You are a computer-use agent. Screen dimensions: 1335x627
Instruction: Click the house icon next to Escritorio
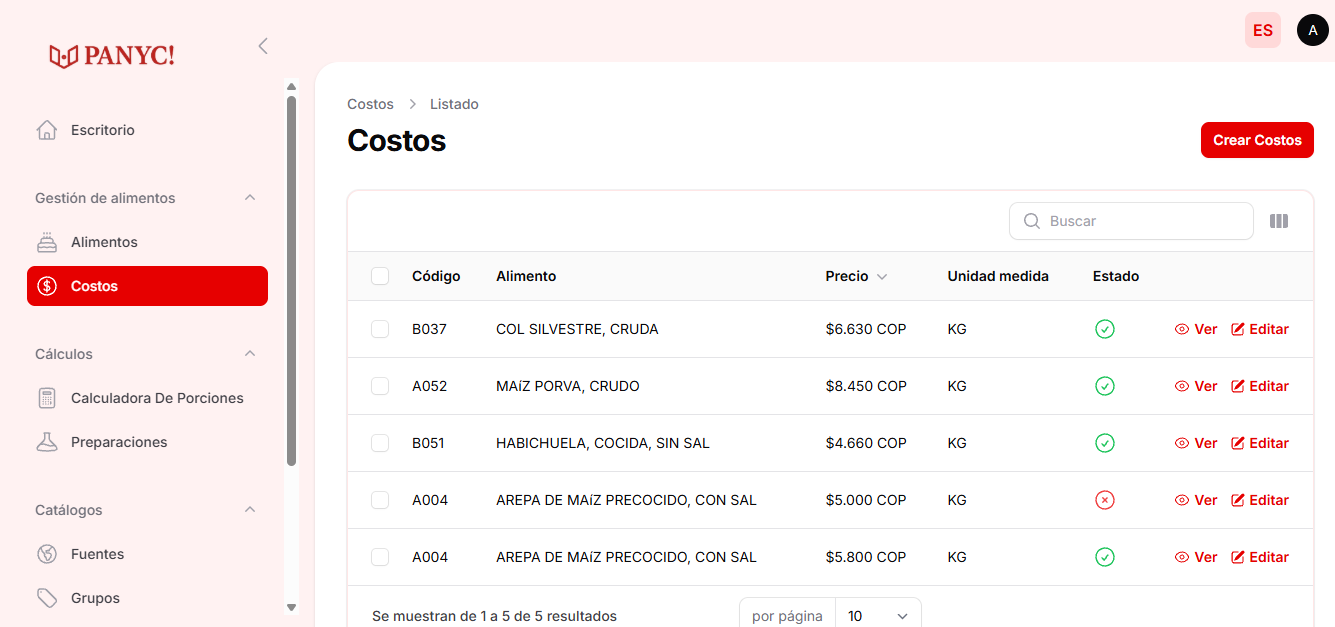(x=46, y=130)
